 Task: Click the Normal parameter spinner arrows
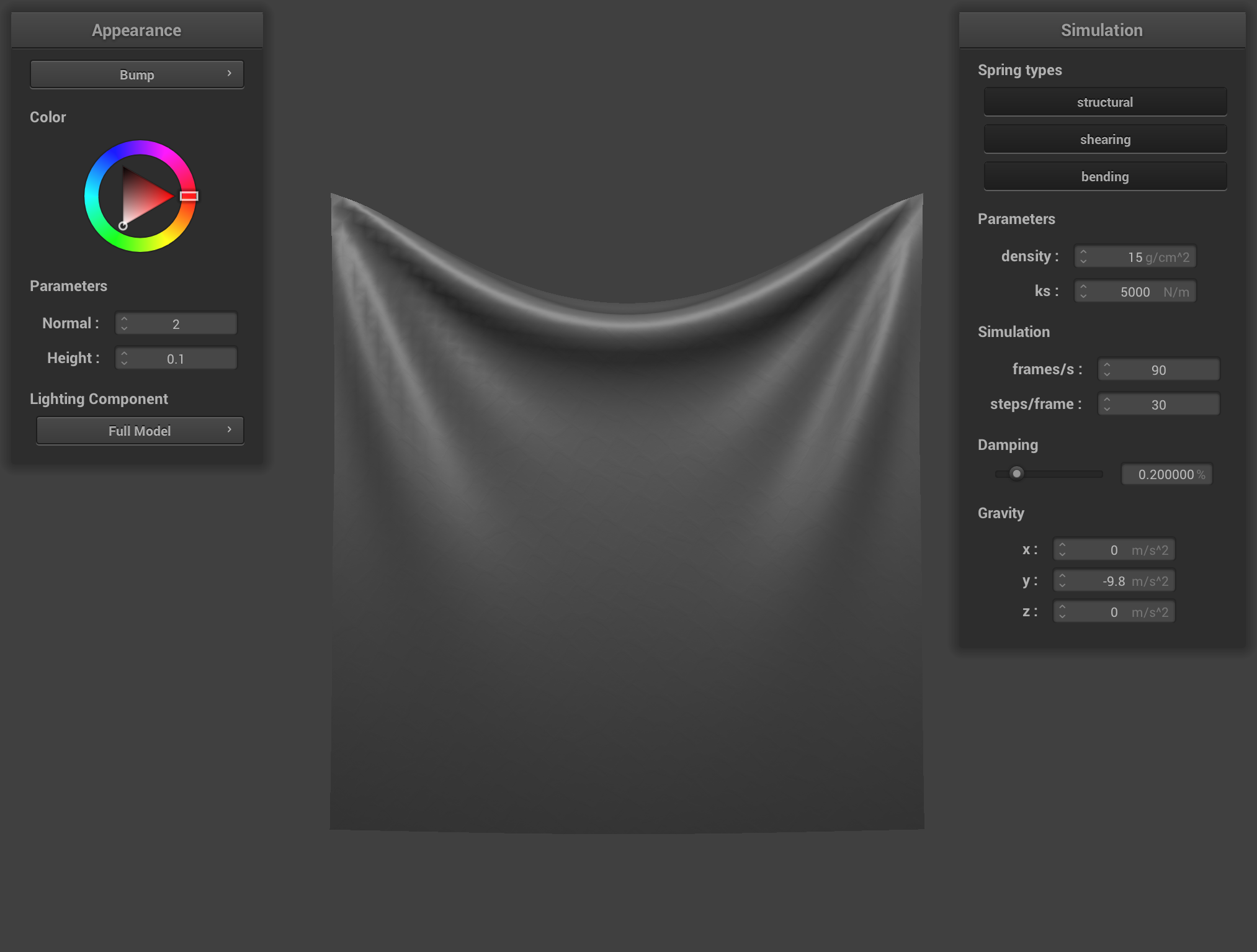click(x=124, y=323)
